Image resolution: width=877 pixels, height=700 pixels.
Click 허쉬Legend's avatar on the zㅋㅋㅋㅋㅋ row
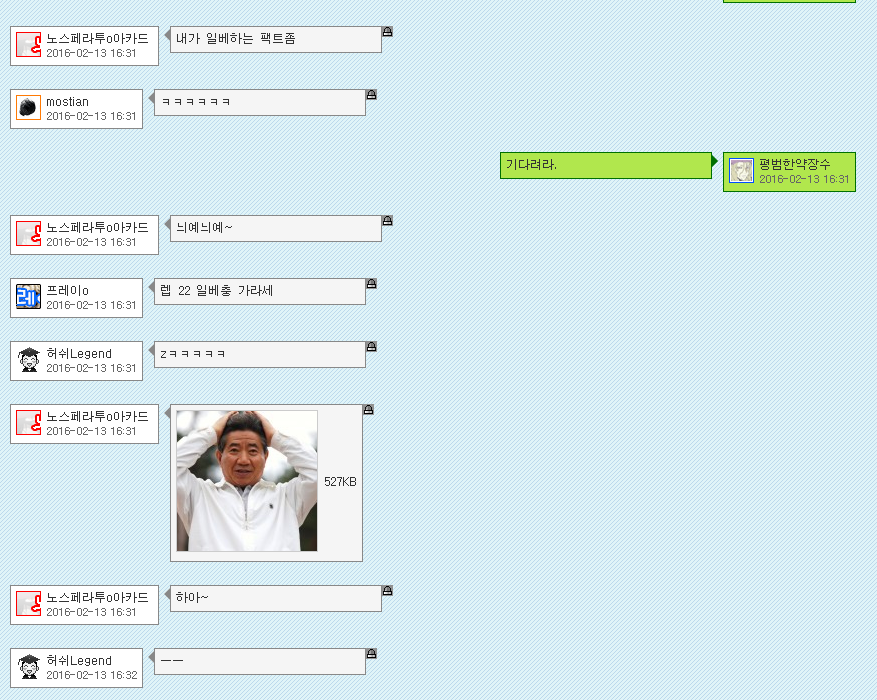point(29,360)
